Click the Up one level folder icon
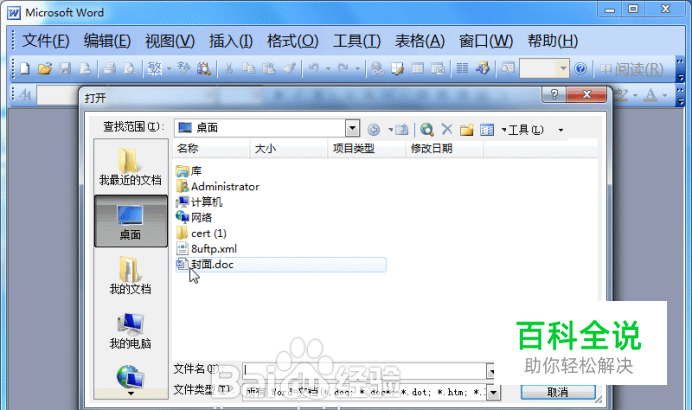Viewport: 692px width, 410px height. (402, 130)
